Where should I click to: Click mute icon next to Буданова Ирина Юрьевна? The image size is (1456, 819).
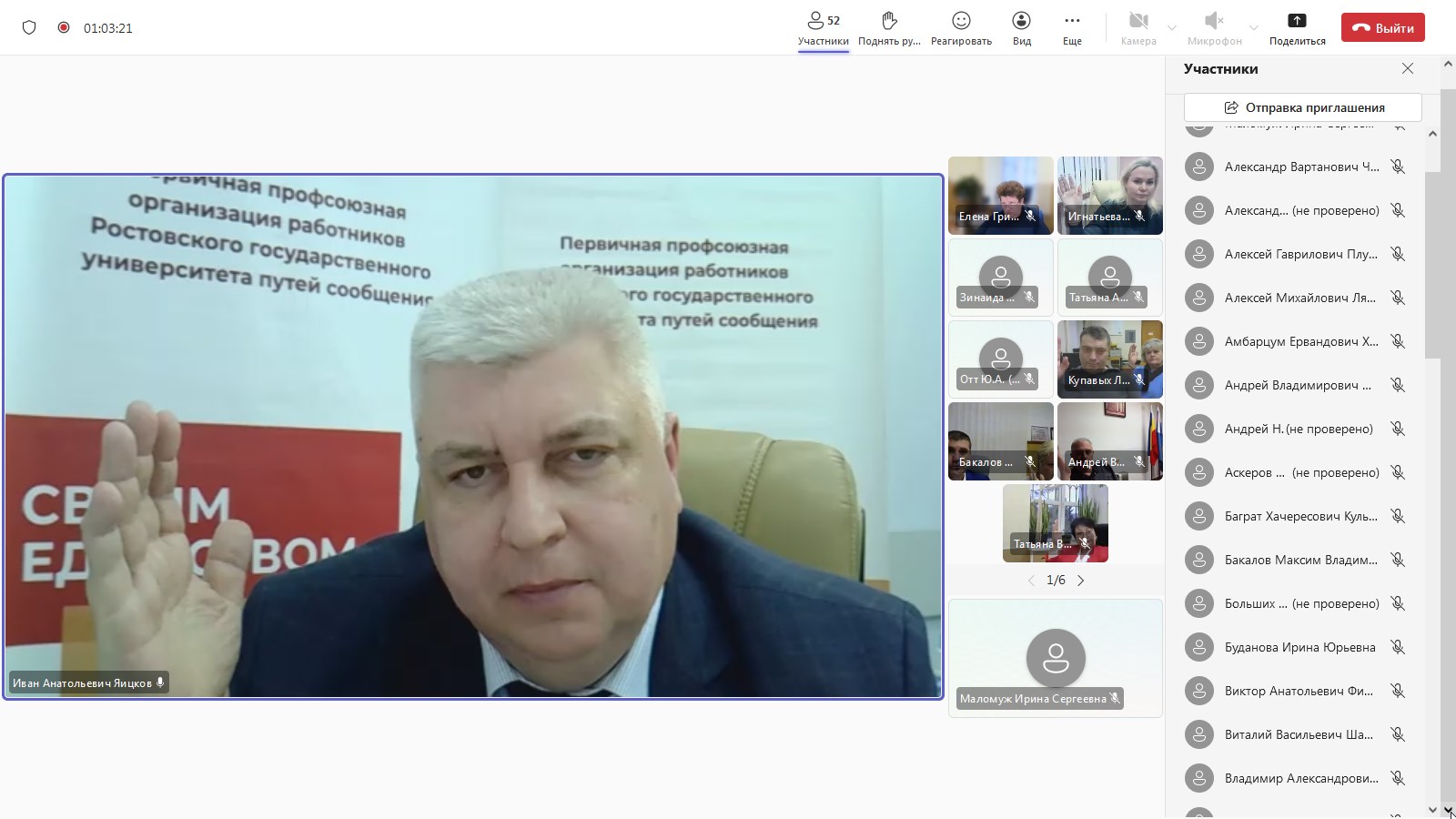click(1398, 647)
